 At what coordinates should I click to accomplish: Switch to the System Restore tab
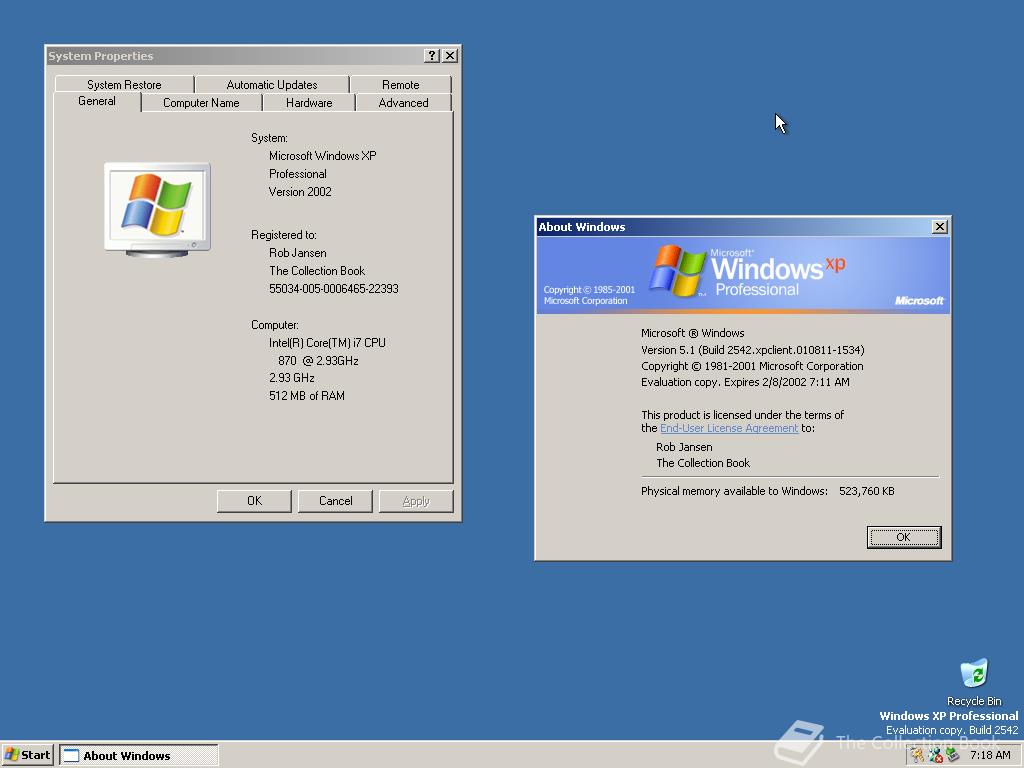[124, 84]
